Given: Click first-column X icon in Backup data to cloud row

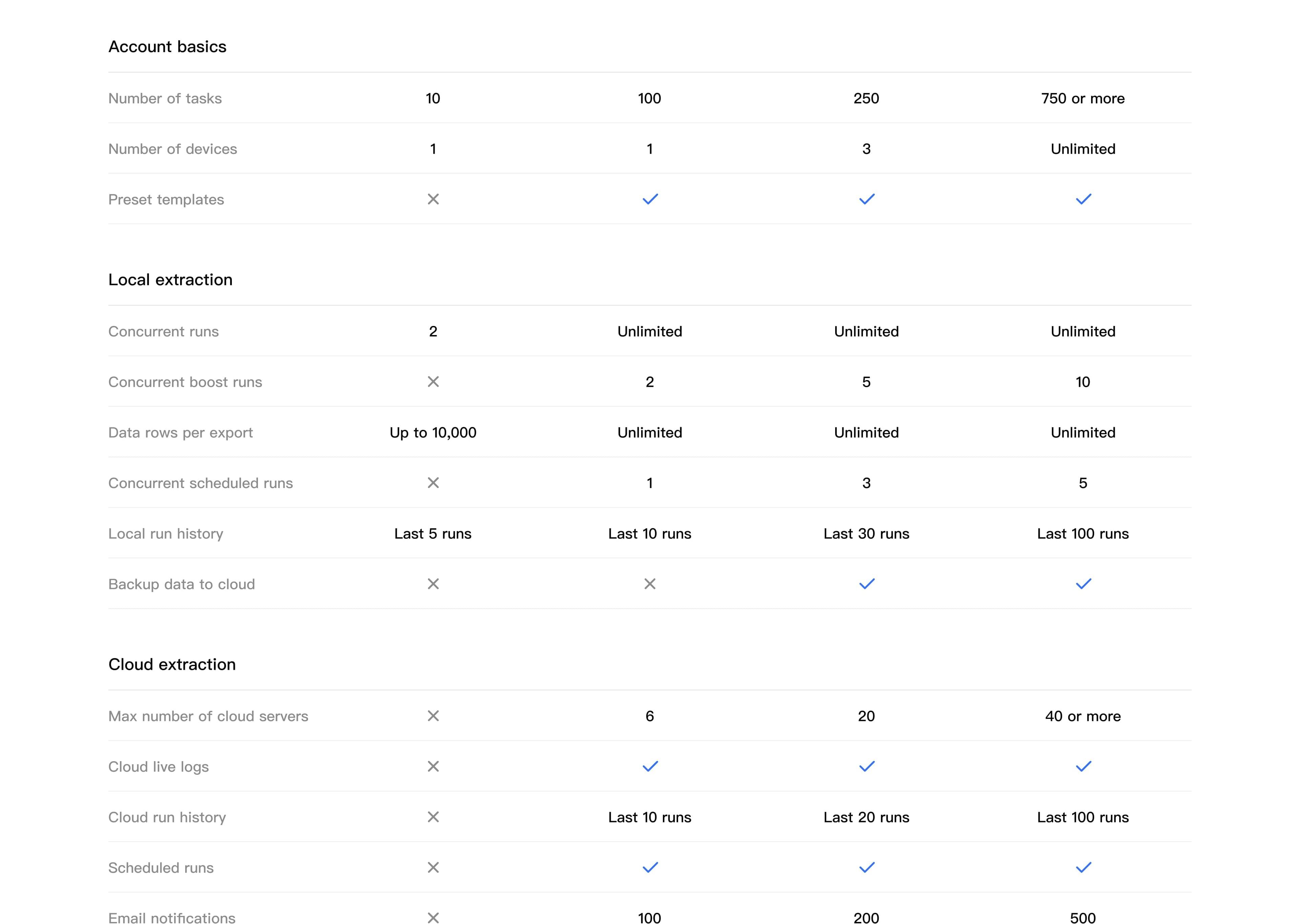Looking at the screenshot, I should (433, 584).
